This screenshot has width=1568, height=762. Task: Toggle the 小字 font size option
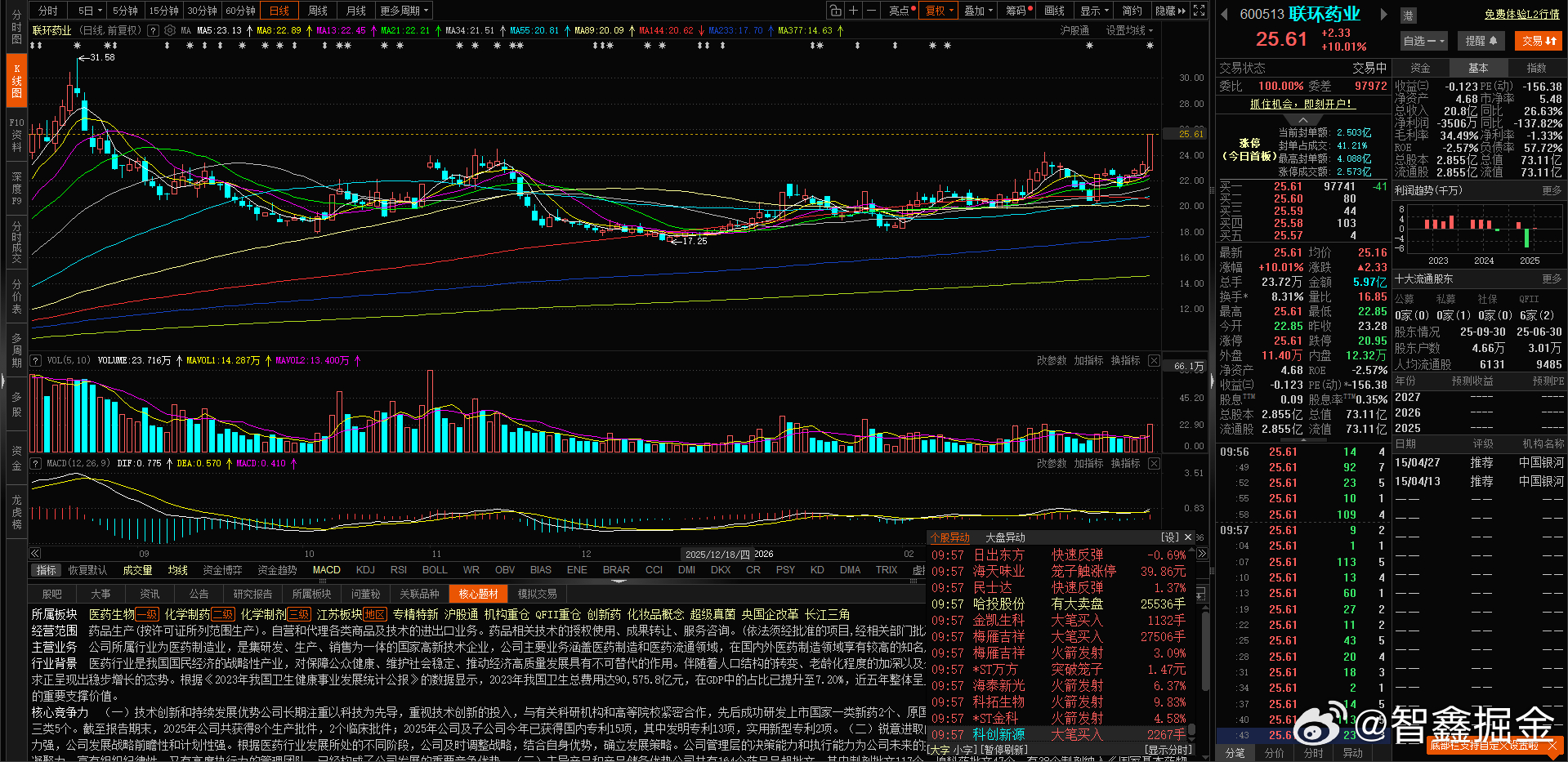[x=964, y=750]
